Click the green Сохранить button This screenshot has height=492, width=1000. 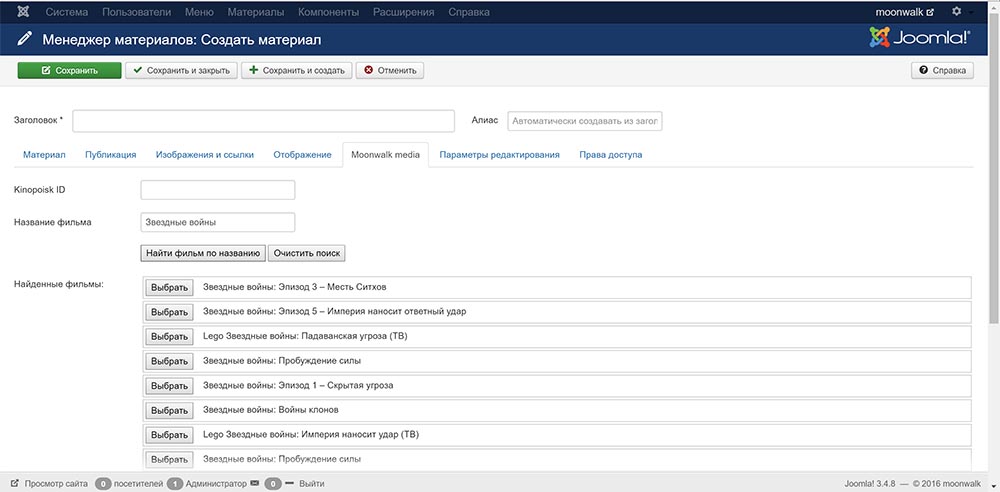[x=70, y=70]
